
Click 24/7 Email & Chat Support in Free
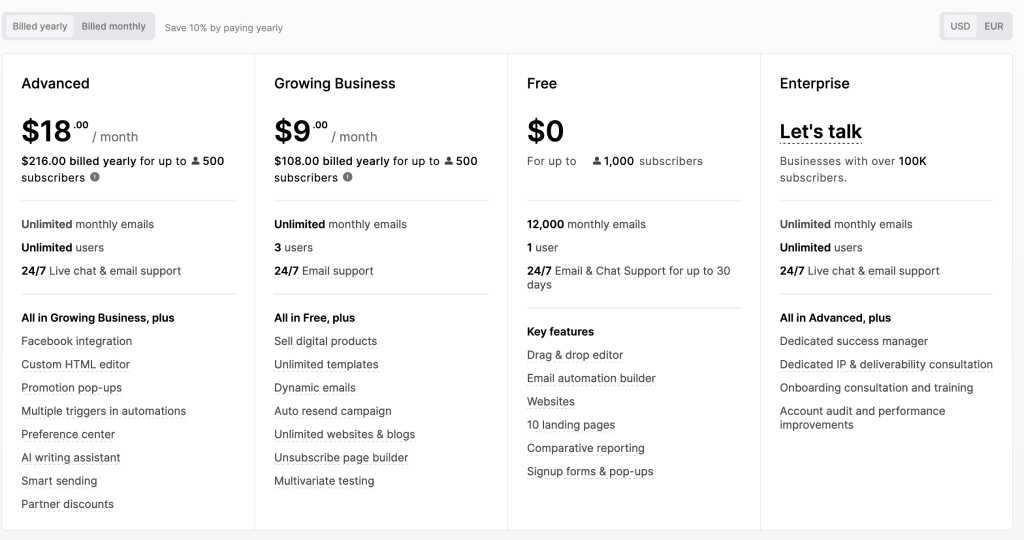628,278
